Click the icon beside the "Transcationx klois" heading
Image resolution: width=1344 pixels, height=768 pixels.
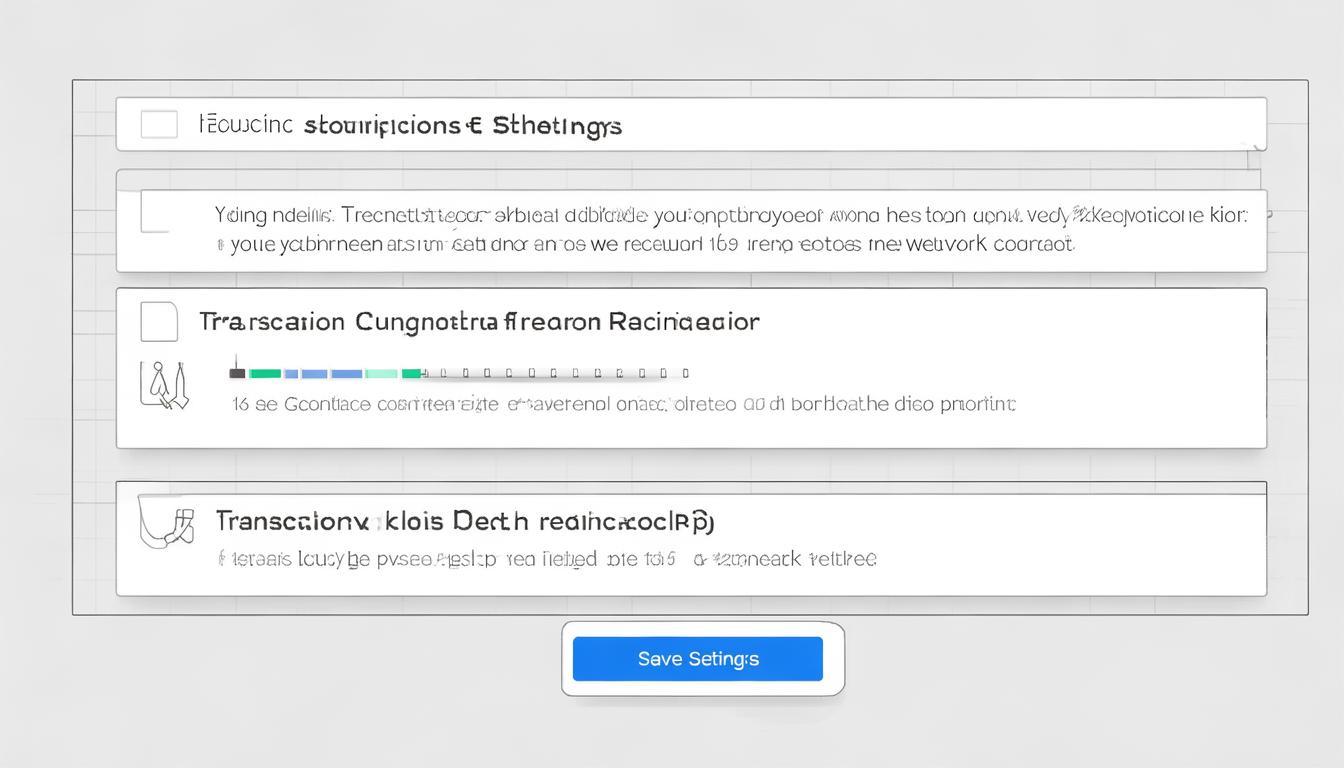coord(167,522)
